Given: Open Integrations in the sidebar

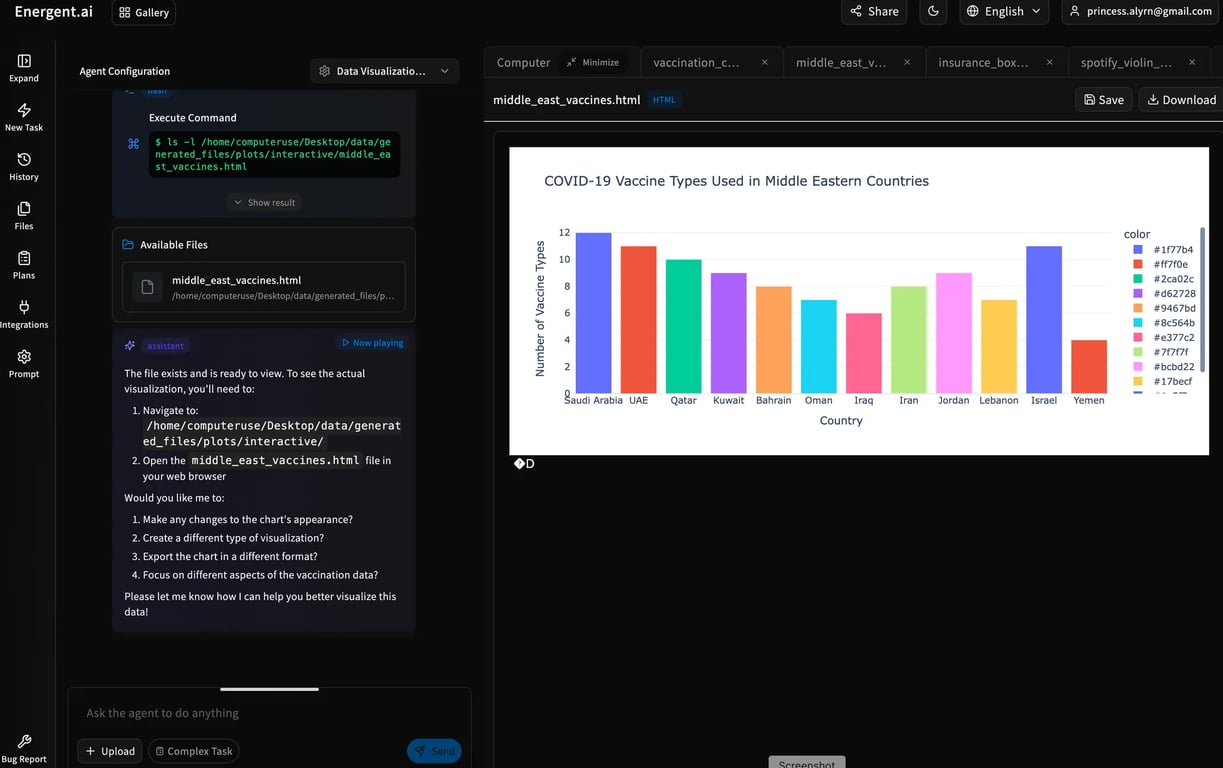Looking at the screenshot, I should (24, 314).
